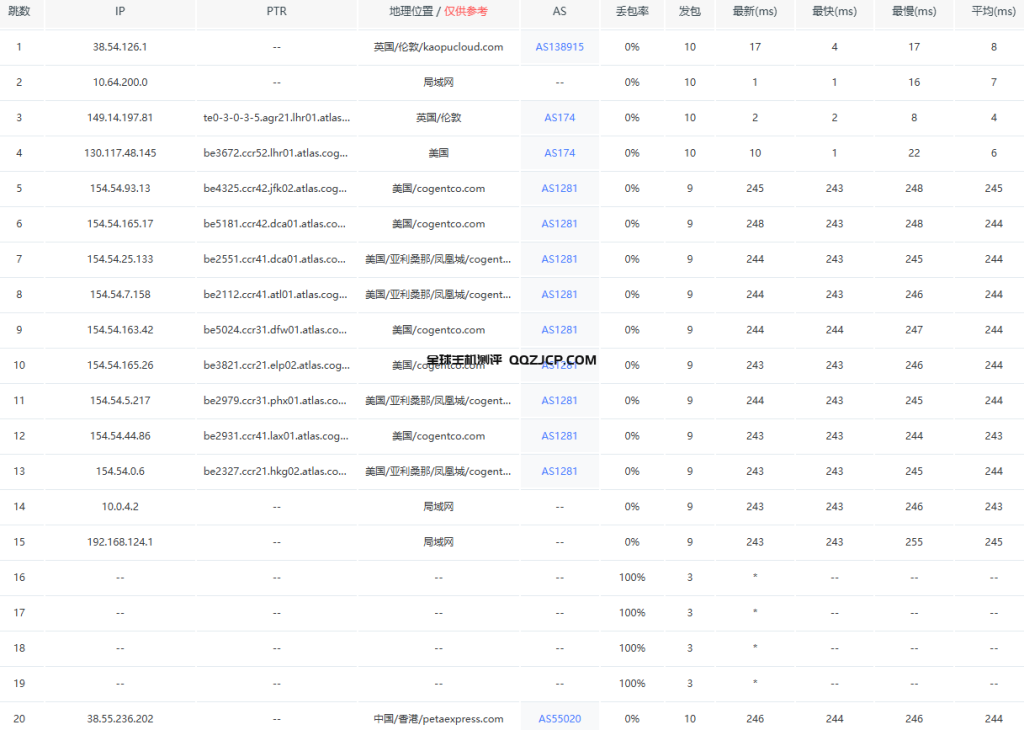Click AS174 link for IP 149.14.197.81
The width and height of the screenshot is (1024, 730).
(x=559, y=118)
